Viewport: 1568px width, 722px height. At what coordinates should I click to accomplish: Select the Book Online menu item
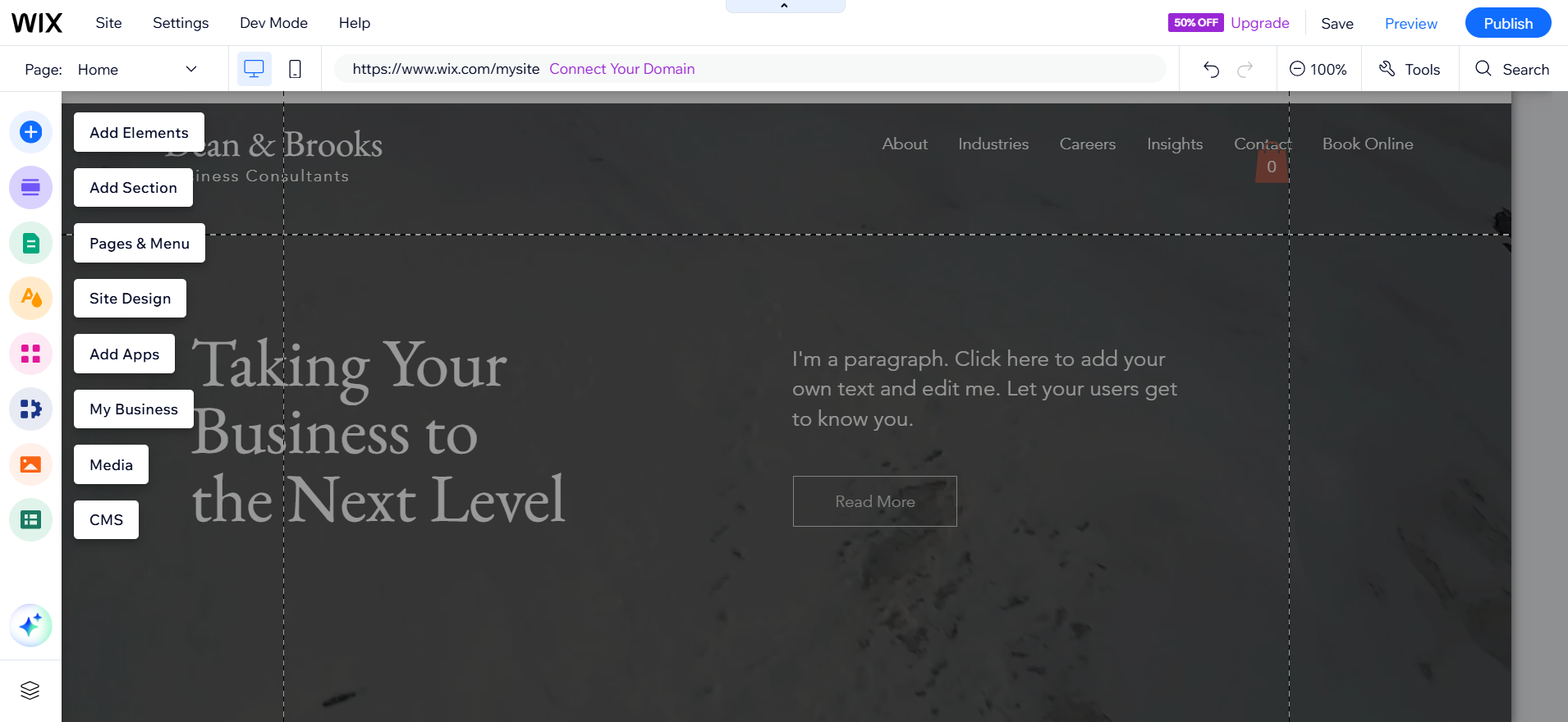[x=1368, y=144]
